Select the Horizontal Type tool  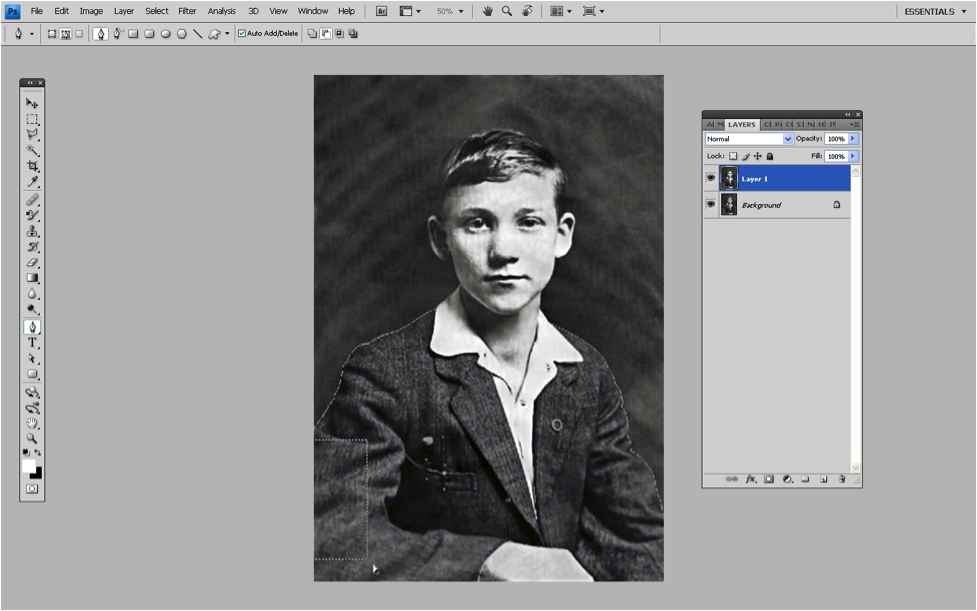32,343
